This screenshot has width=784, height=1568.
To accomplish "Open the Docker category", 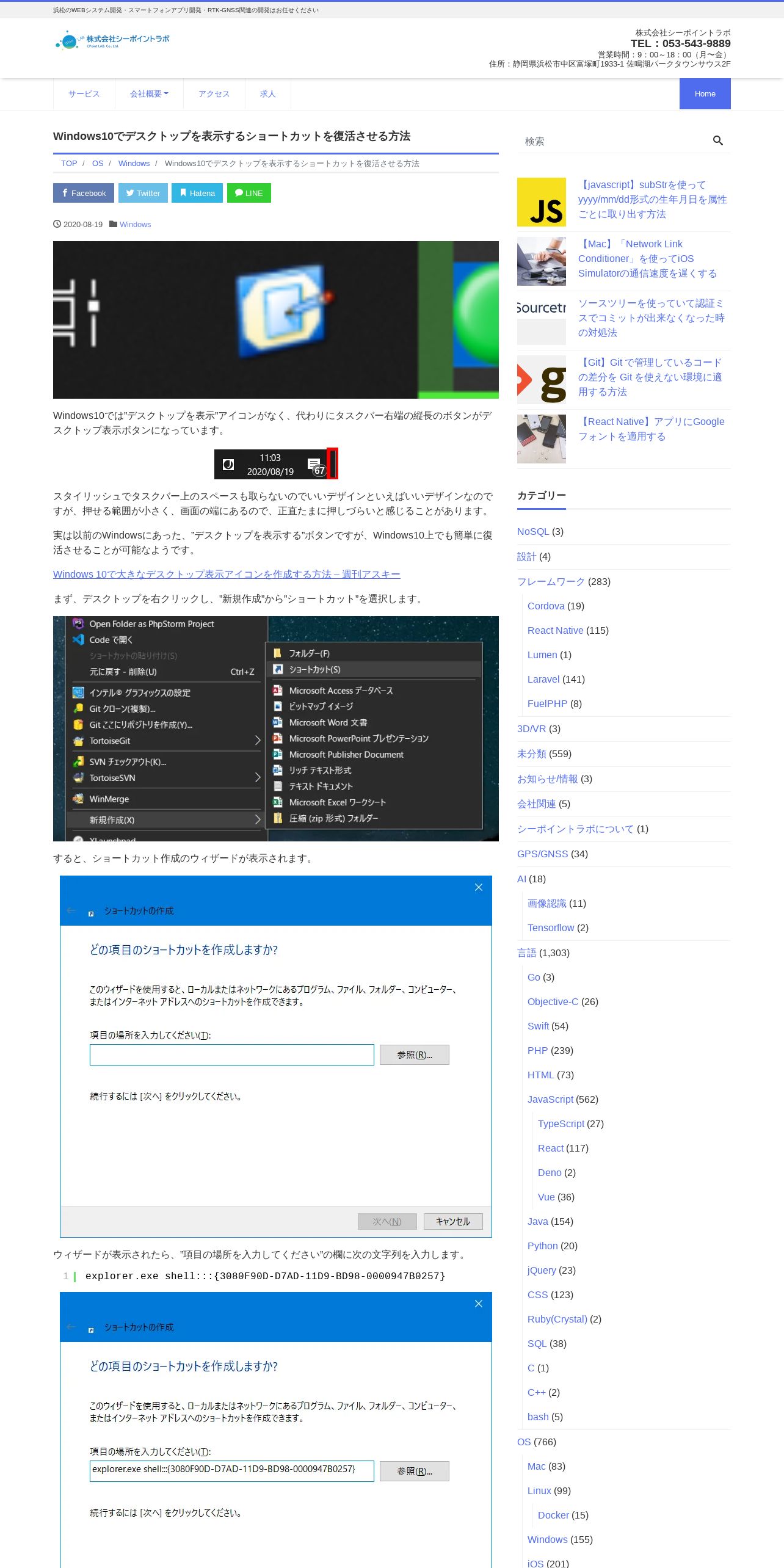I will click(553, 1515).
